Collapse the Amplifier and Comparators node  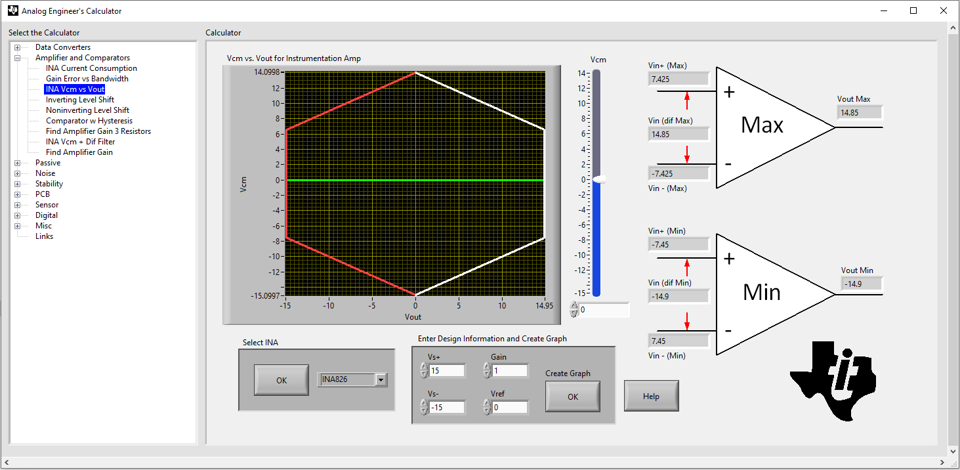[x=17, y=58]
